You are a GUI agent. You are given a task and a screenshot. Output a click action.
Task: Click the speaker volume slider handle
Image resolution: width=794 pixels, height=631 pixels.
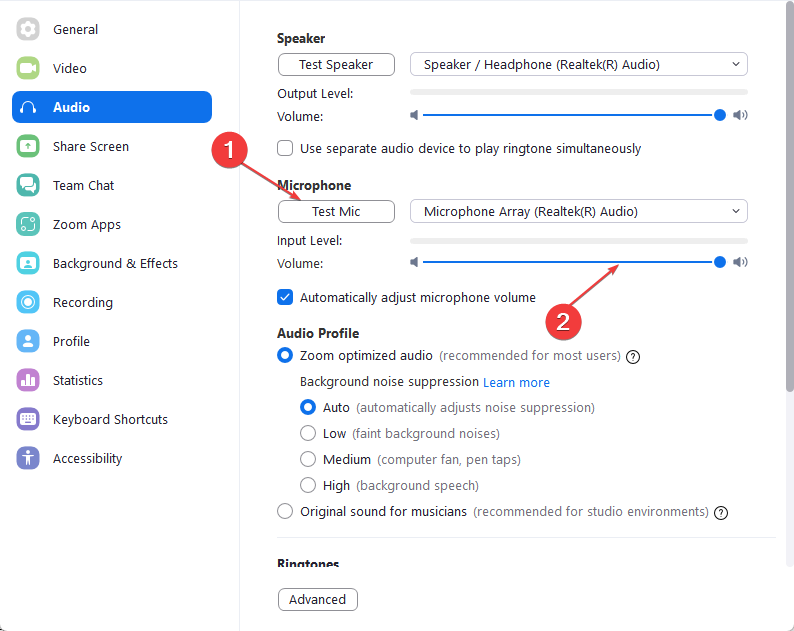pos(720,116)
